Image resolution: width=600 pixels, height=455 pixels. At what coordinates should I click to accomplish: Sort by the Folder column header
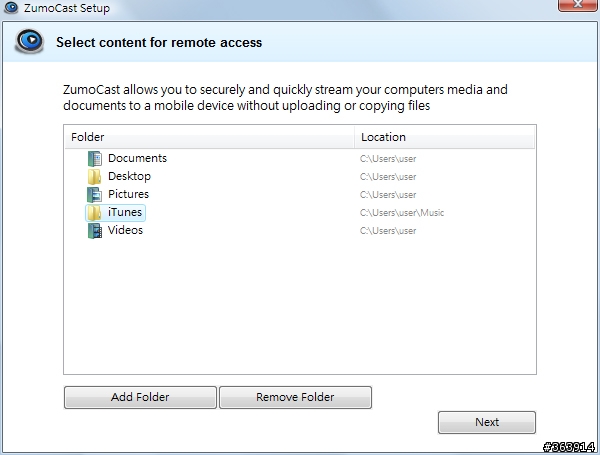click(x=209, y=137)
